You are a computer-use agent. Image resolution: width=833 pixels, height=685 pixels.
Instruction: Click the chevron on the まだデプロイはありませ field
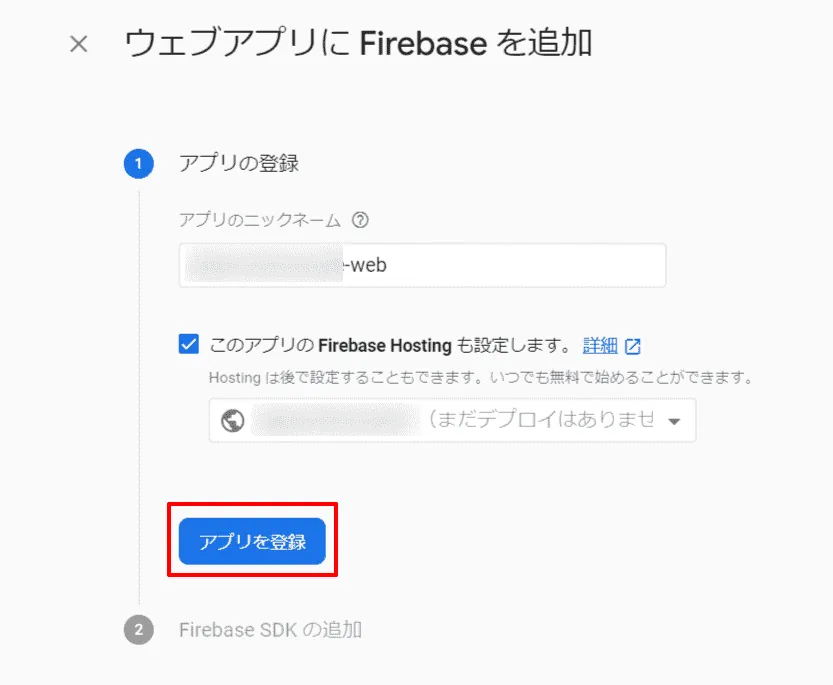(x=674, y=420)
